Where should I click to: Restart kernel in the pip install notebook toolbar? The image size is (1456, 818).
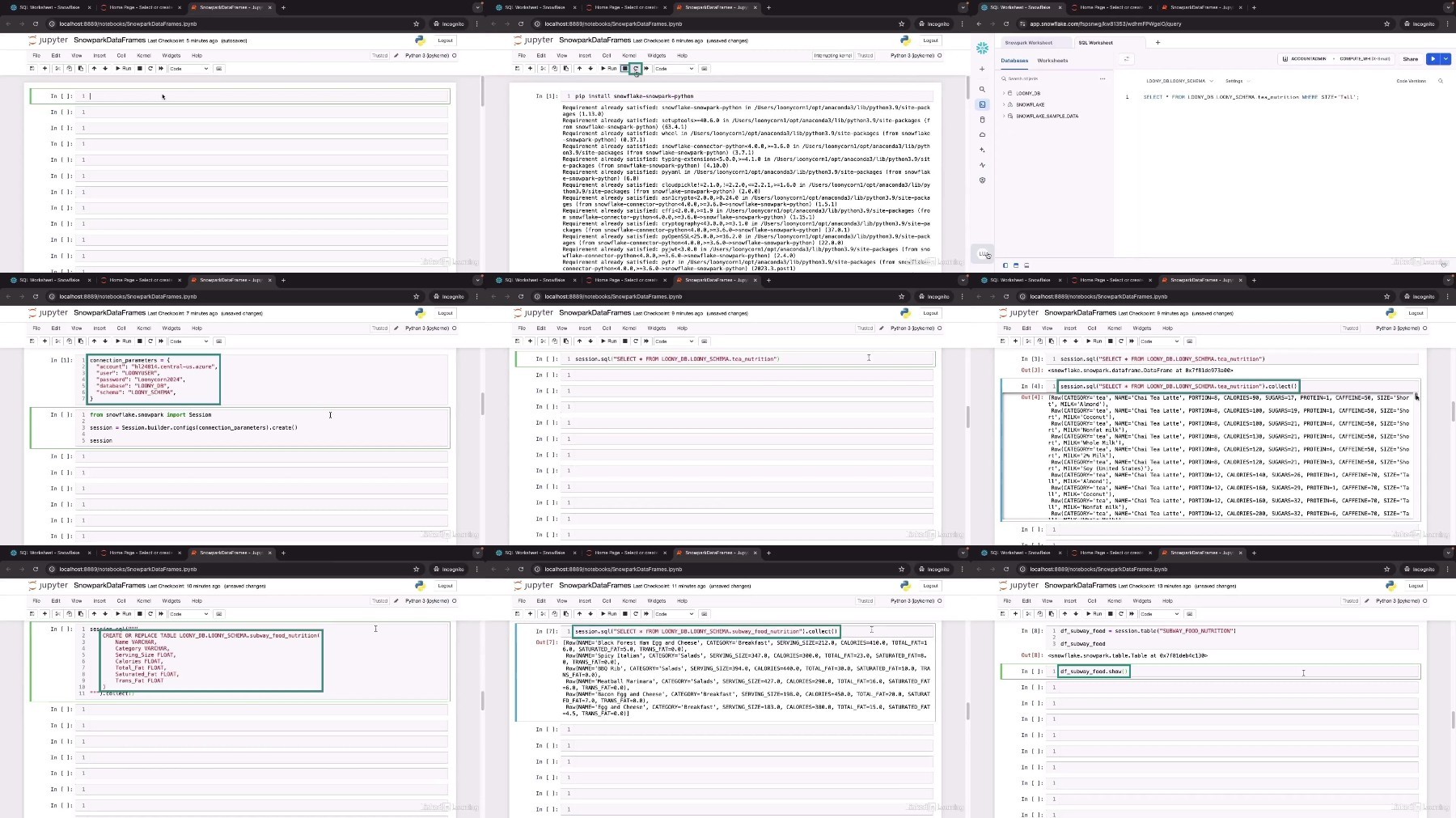636,69
